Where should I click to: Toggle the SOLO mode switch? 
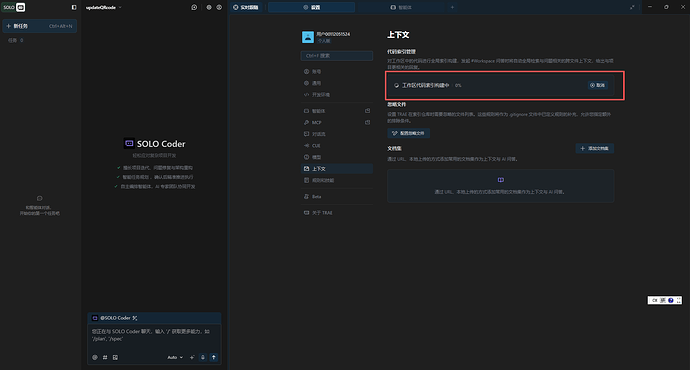[x=14, y=7]
